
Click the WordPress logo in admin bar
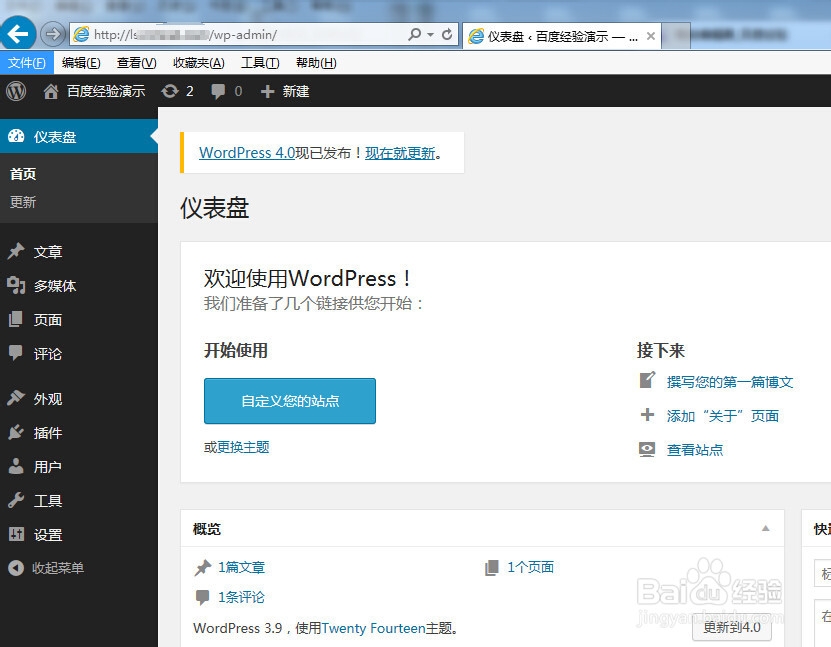(x=16, y=91)
